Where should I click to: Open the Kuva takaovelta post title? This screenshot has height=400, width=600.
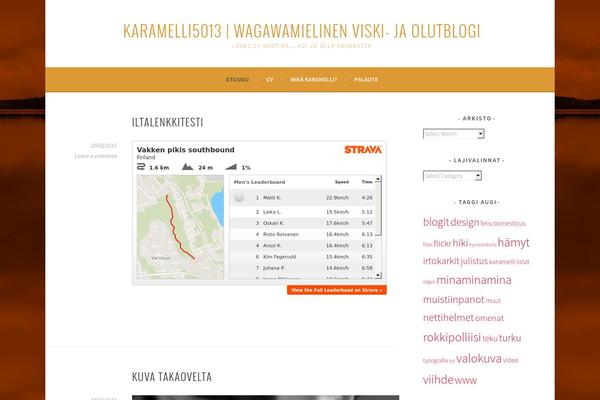(x=172, y=377)
